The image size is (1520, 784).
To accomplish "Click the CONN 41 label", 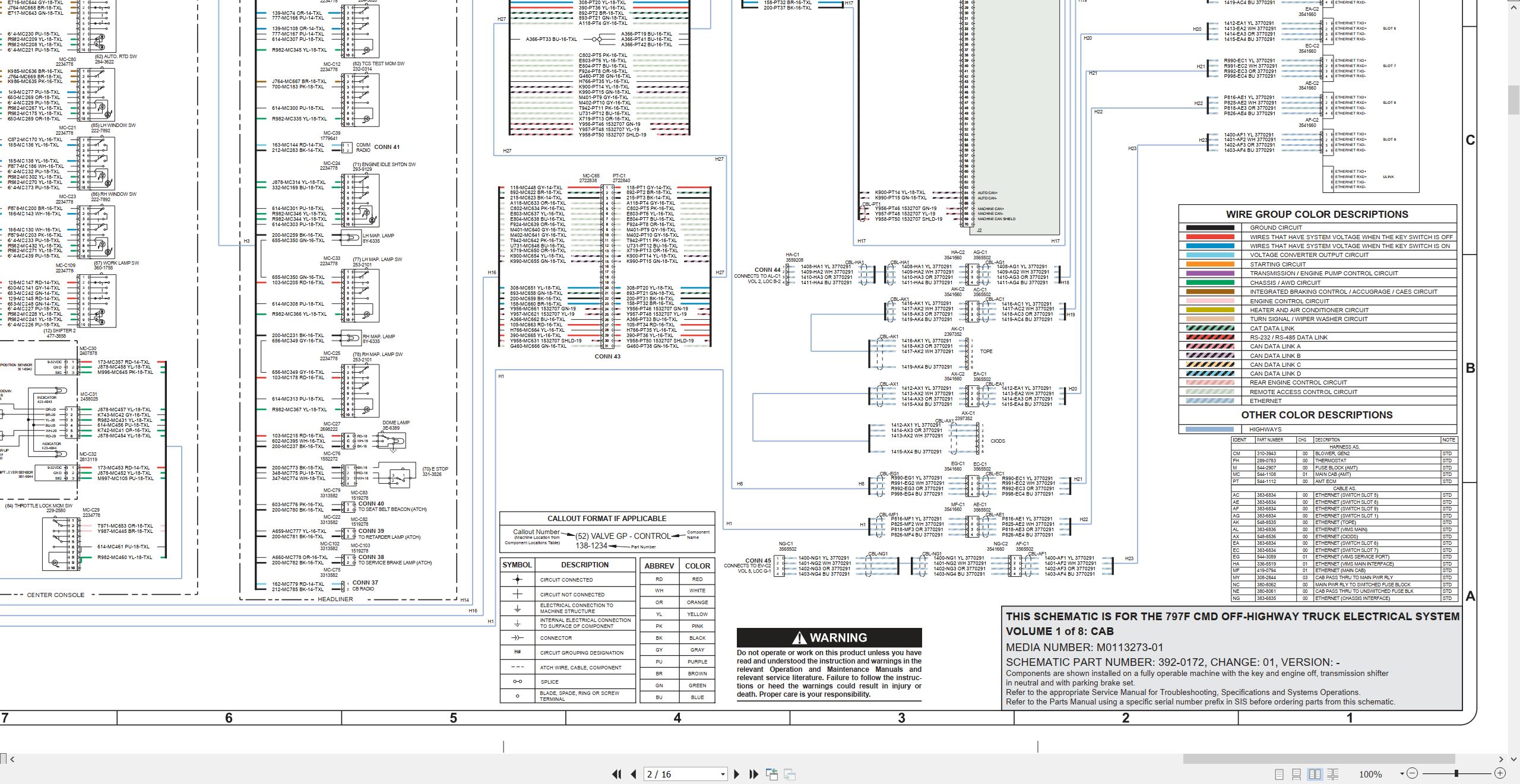I will coord(387,147).
